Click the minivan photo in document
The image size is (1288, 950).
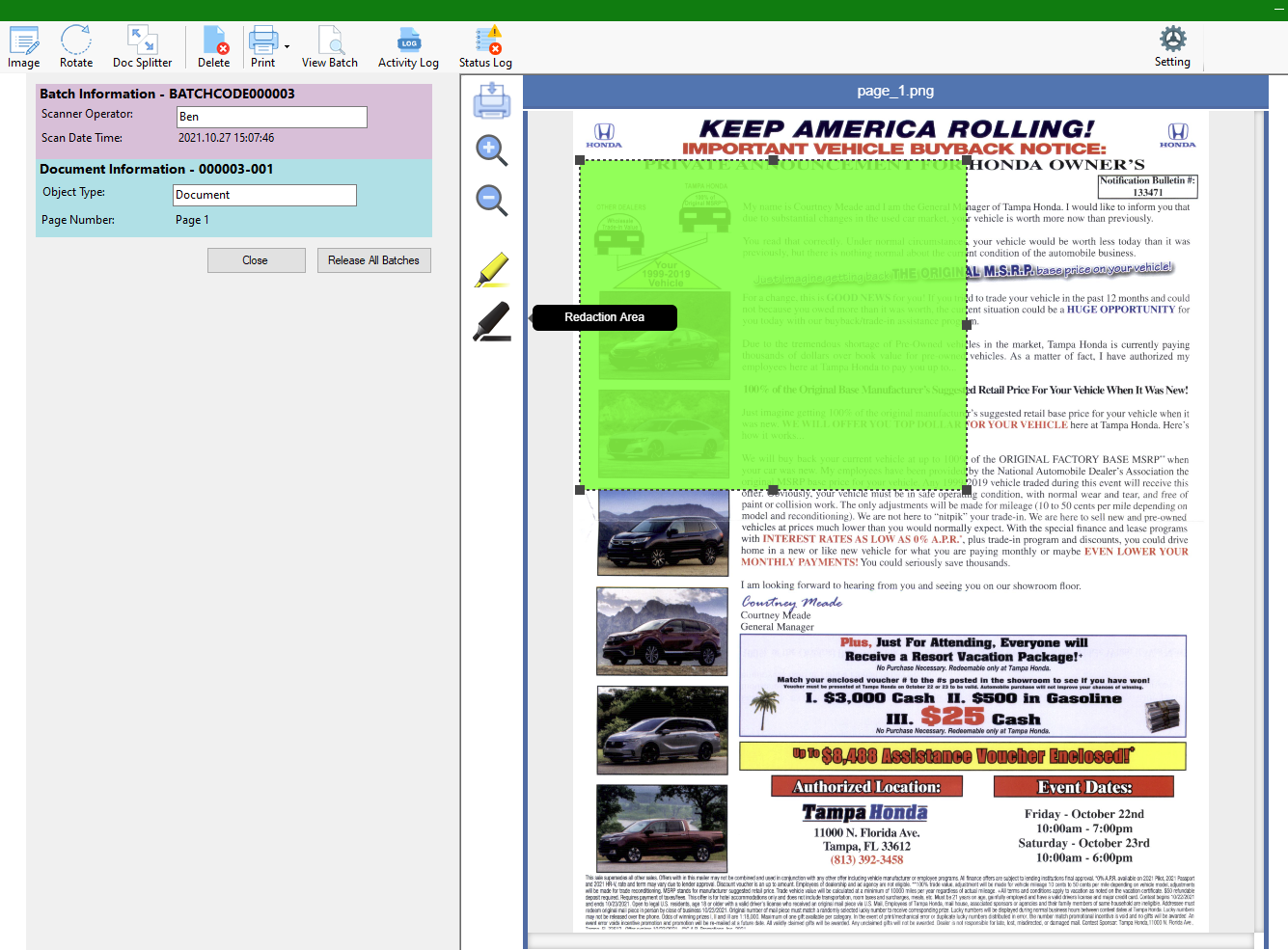tap(663, 730)
